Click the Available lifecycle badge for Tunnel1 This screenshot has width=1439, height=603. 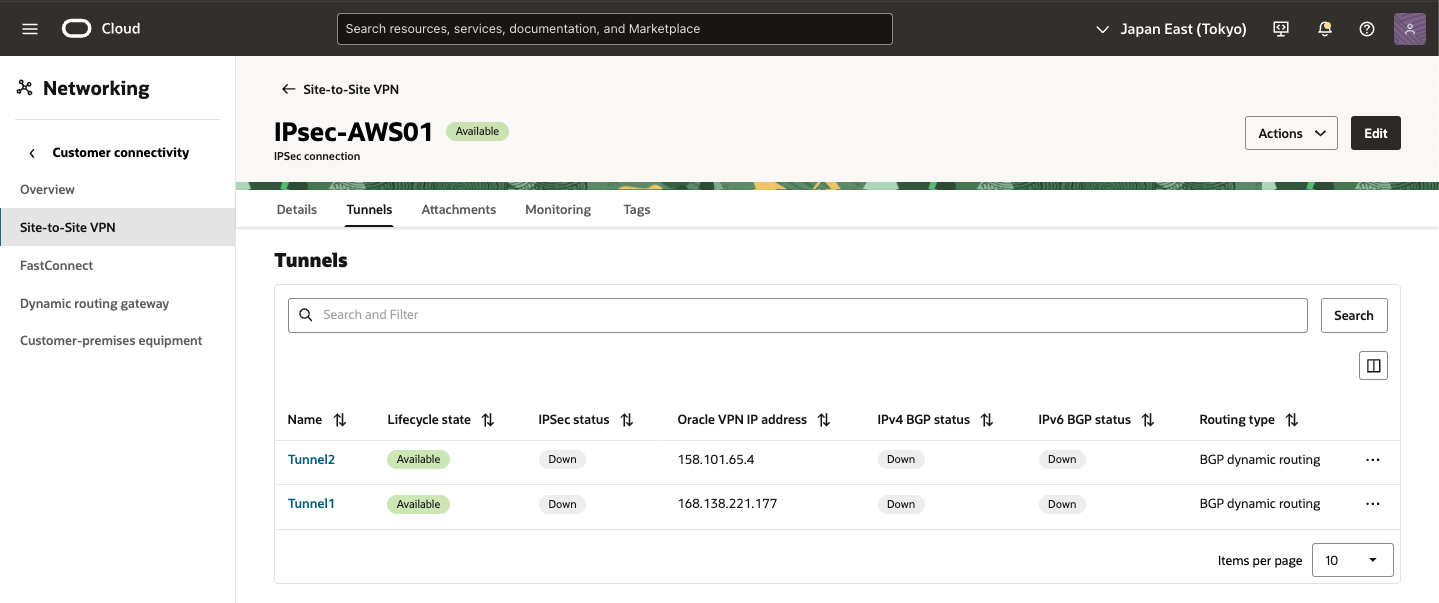point(418,504)
